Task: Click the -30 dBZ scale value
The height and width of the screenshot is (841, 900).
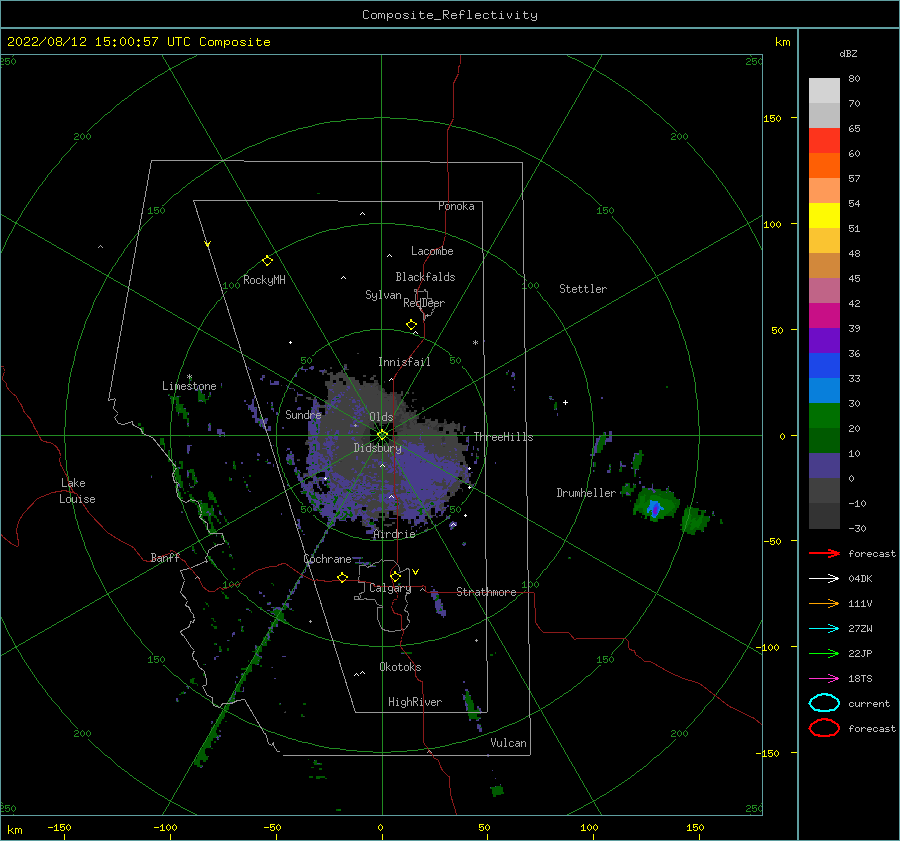Action: point(857,528)
